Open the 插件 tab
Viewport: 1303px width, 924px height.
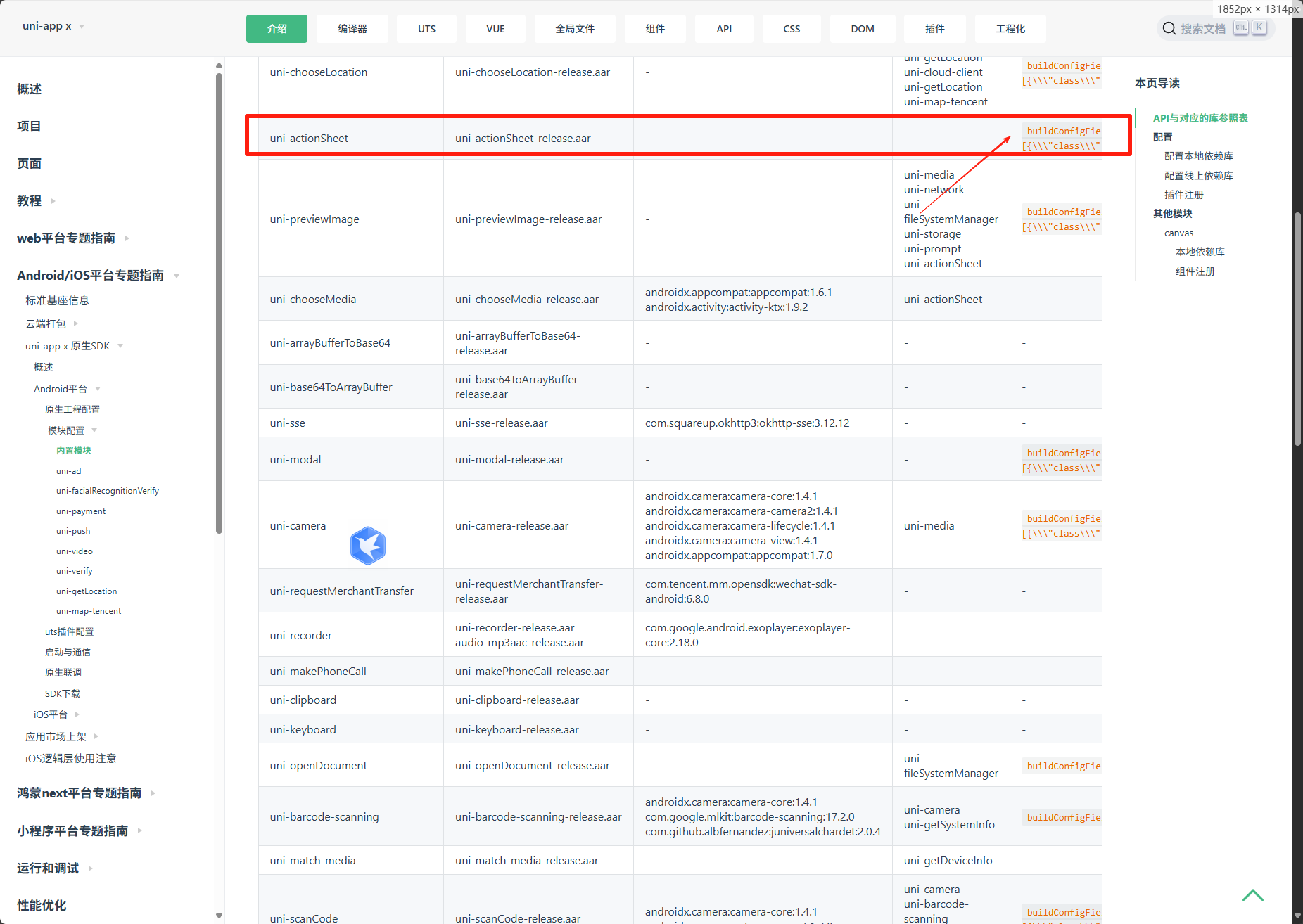click(x=935, y=29)
